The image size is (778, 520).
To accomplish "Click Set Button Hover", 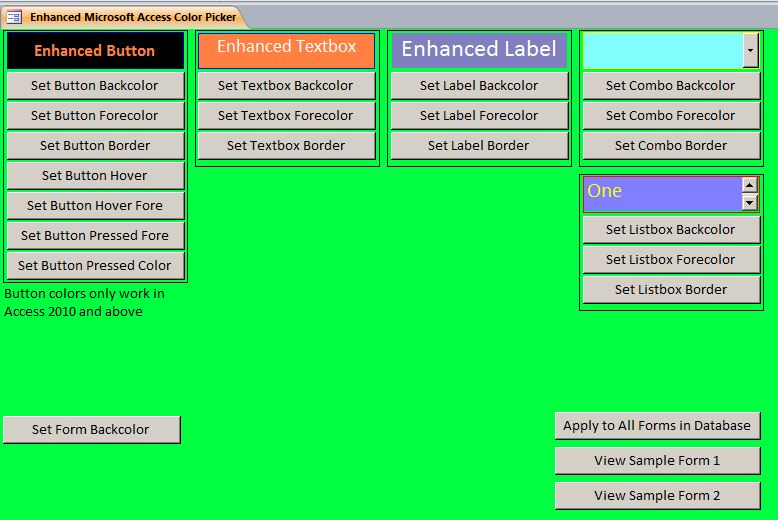I will 95,176.
